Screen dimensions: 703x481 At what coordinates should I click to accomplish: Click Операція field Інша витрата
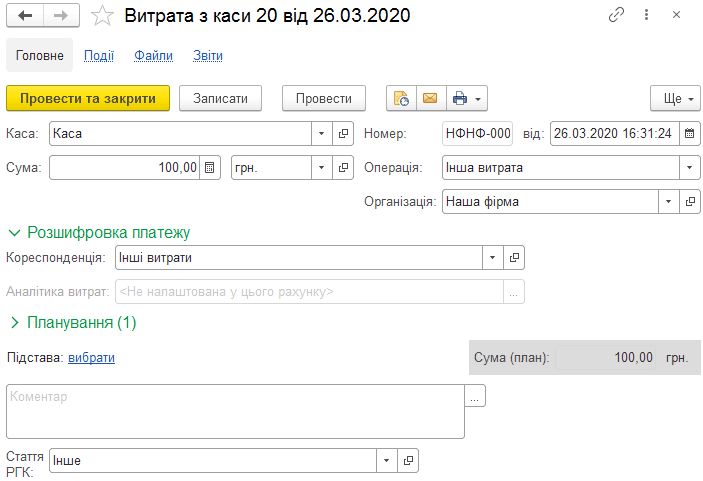click(561, 168)
